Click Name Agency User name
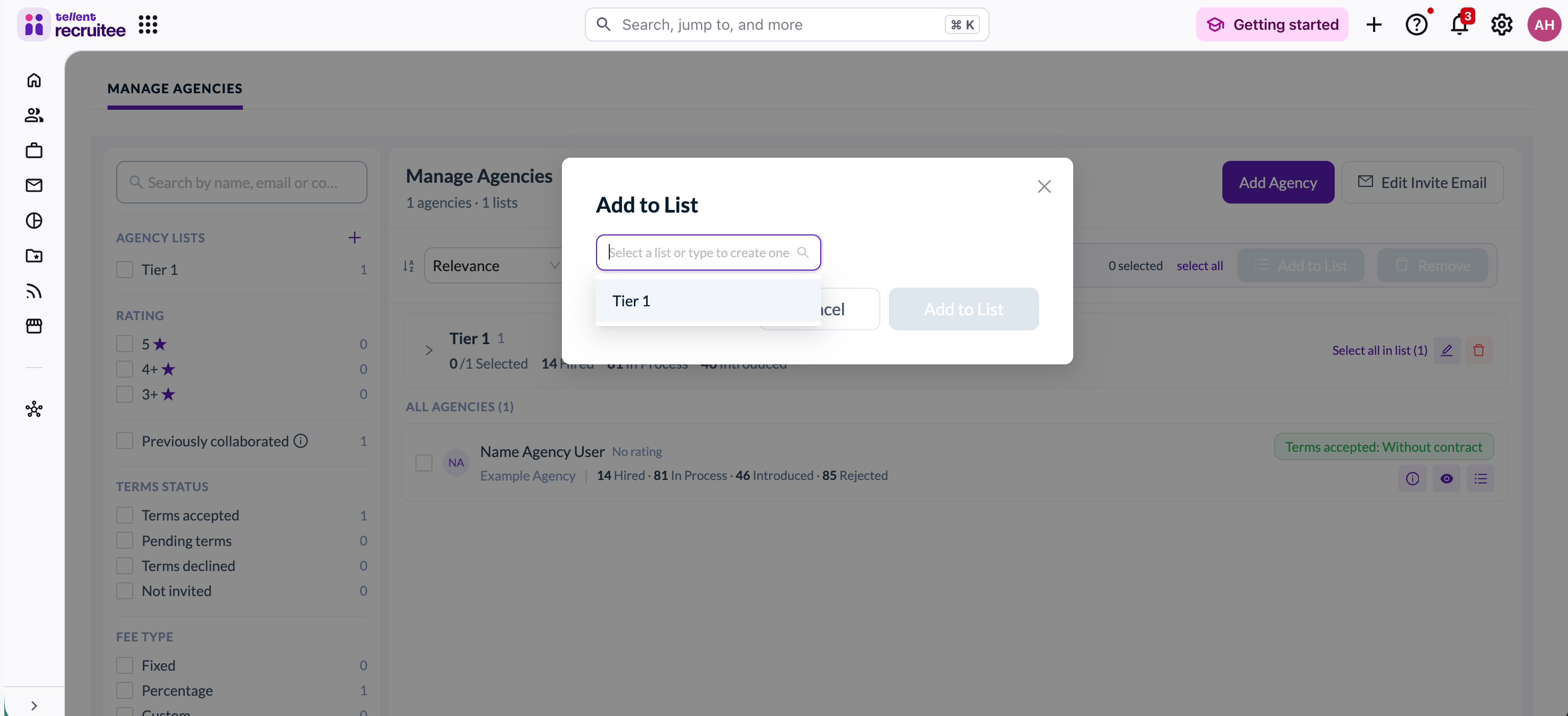 [542, 451]
